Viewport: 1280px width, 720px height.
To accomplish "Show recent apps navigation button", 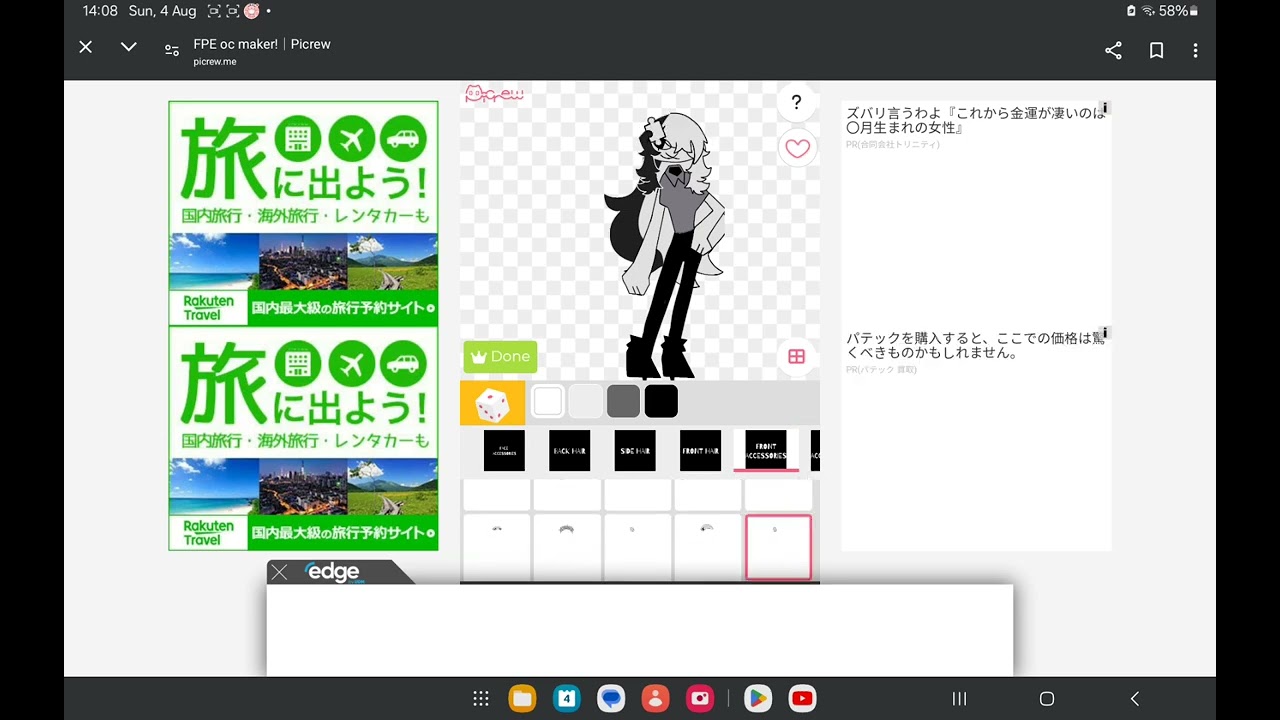I will [x=959, y=699].
